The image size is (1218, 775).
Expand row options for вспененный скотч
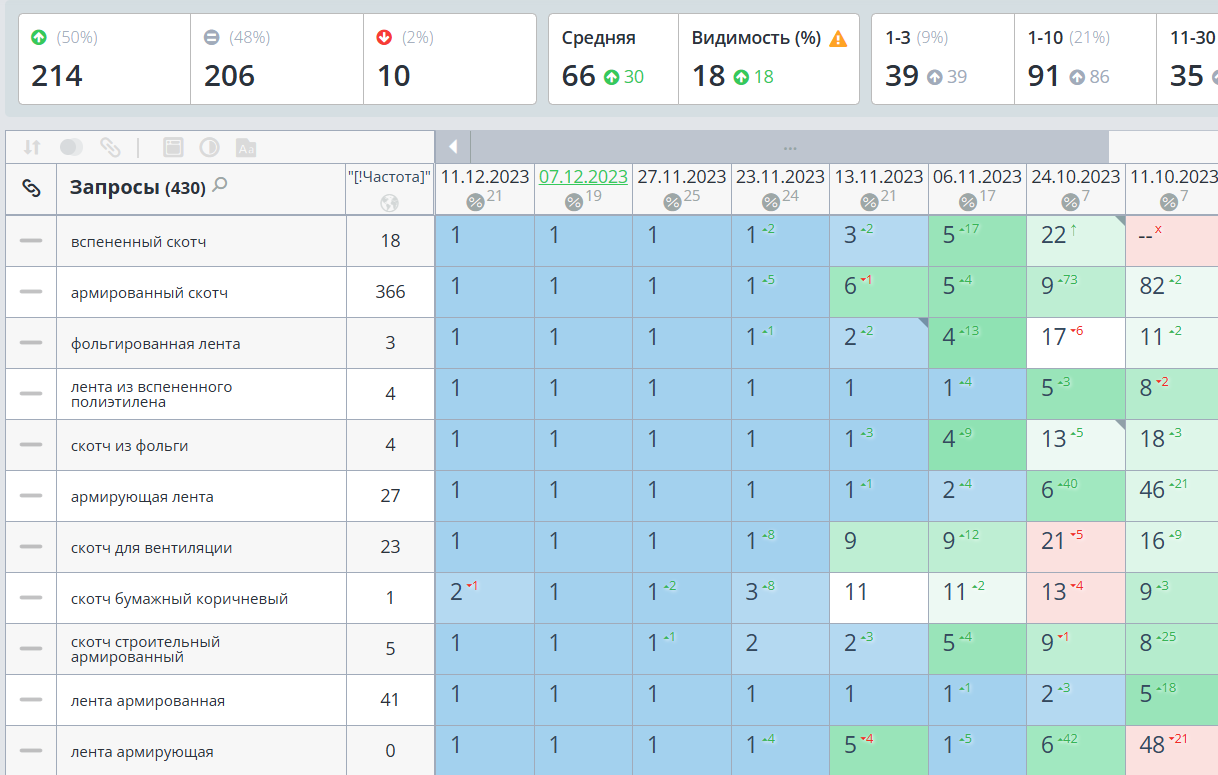(31, 241)
